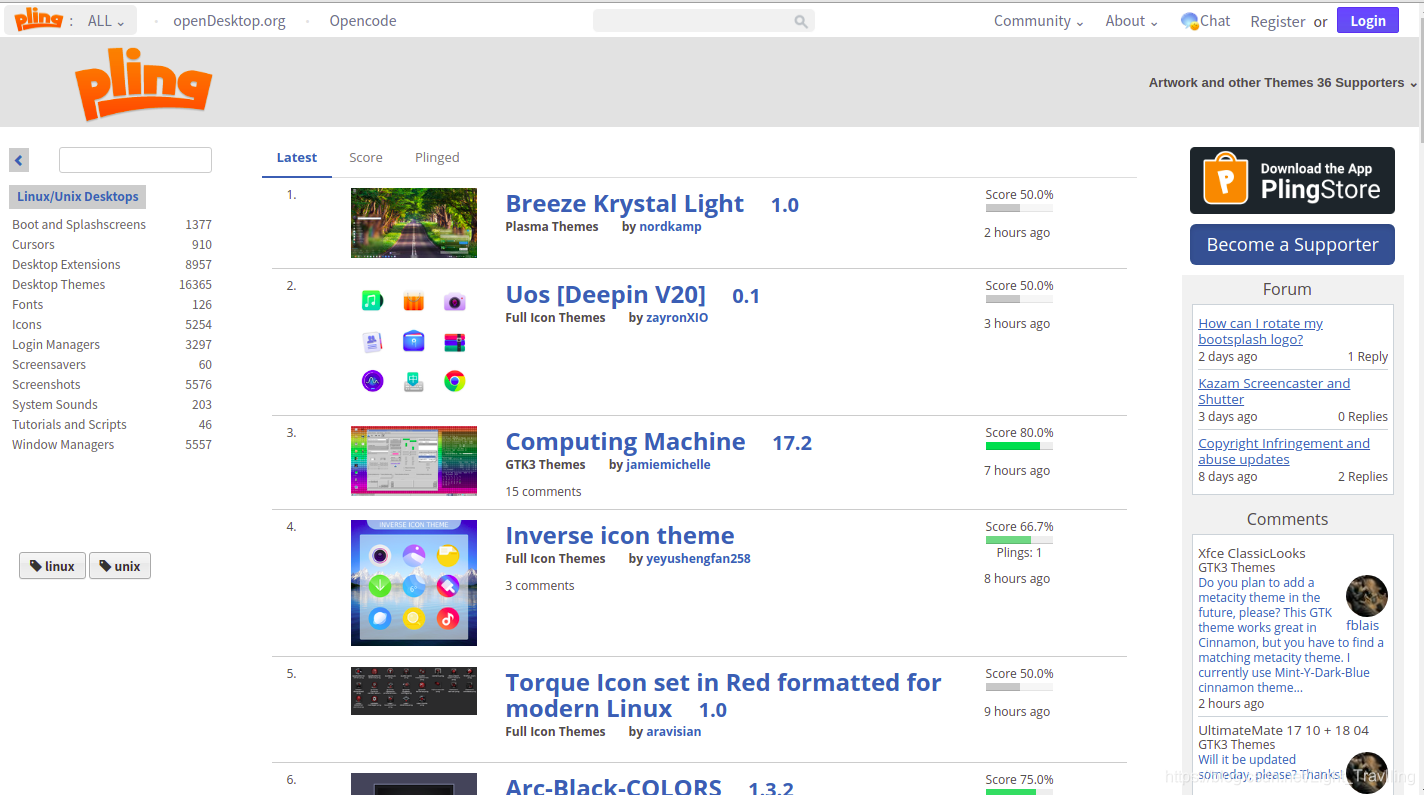
Task: Open the Breeze Krystal Light title link
Action: tap(624, 204)
